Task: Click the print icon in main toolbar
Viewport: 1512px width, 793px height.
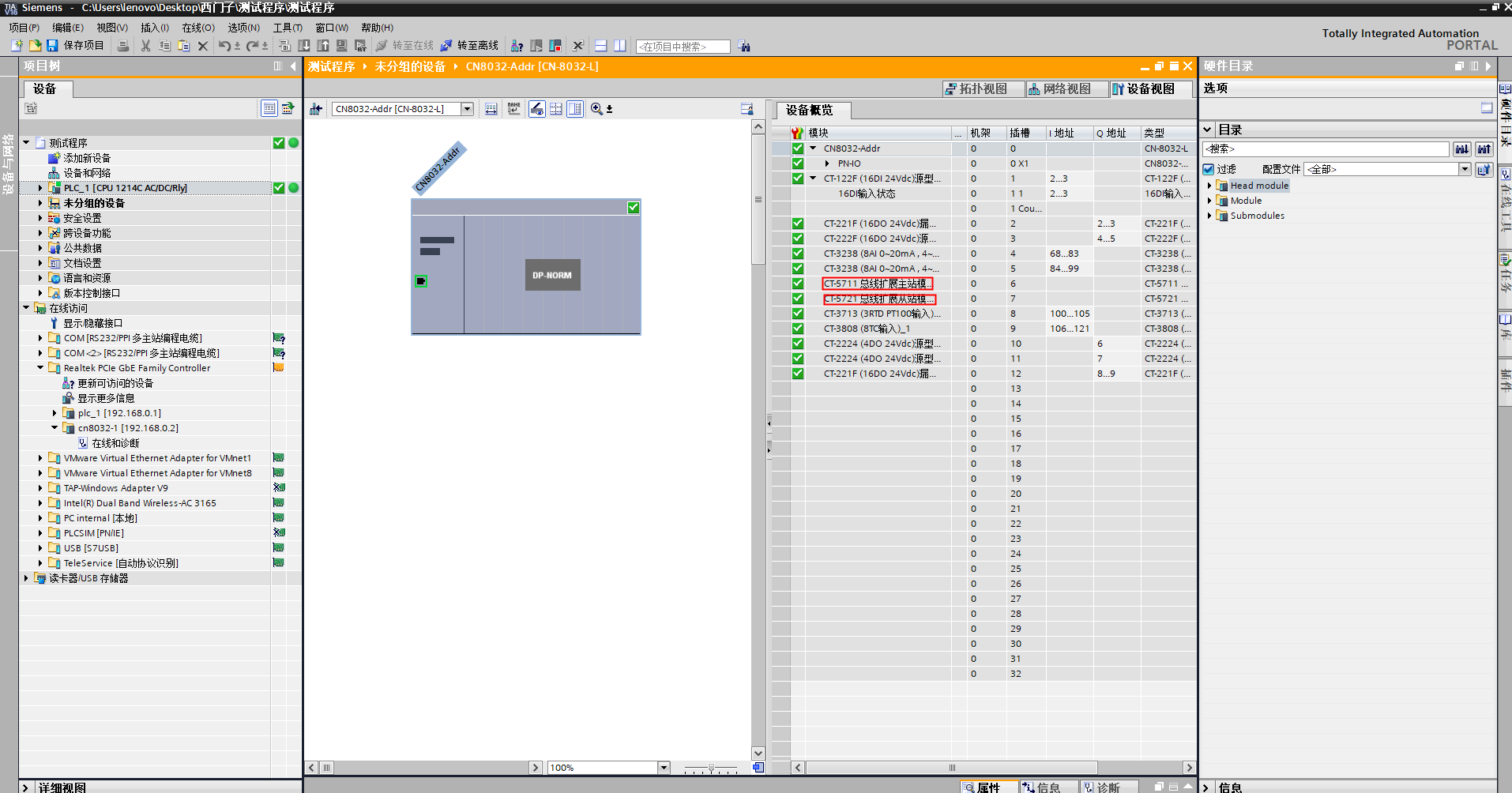Action: tap(123, 46)
